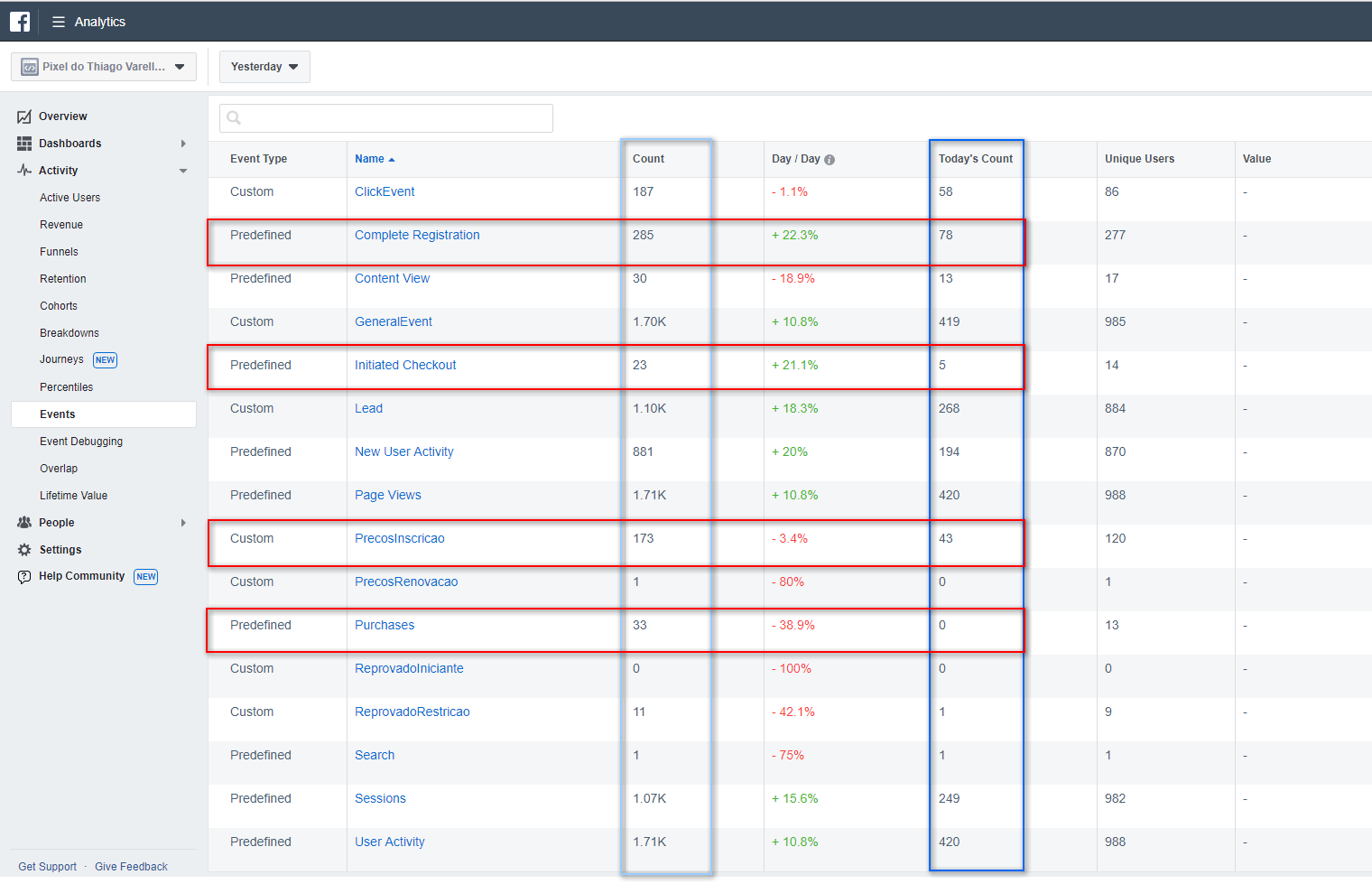Click the events search input field
Image resolution: width=1372 pixels, height=884 pixels.
pos(386,118)
